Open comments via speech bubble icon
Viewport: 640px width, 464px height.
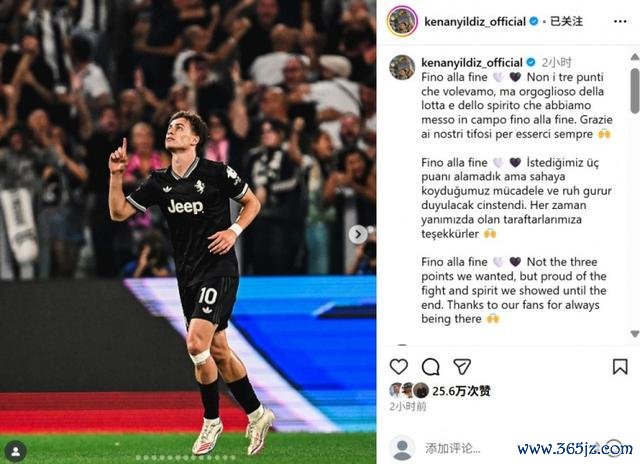(x=431, y=366)
